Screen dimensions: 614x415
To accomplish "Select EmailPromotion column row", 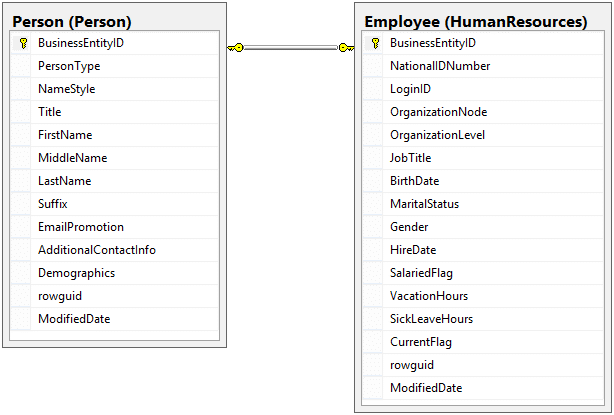I will point(81,227).
